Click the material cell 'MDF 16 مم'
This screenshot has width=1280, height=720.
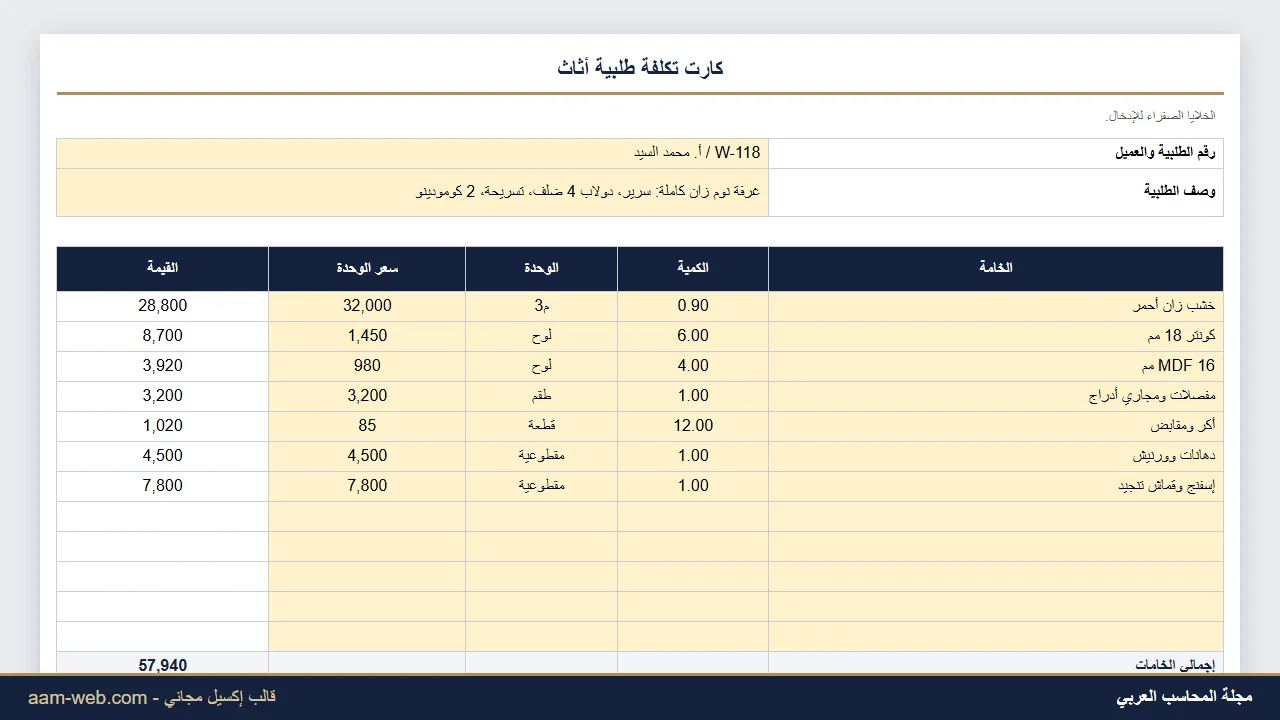(996, 366)
